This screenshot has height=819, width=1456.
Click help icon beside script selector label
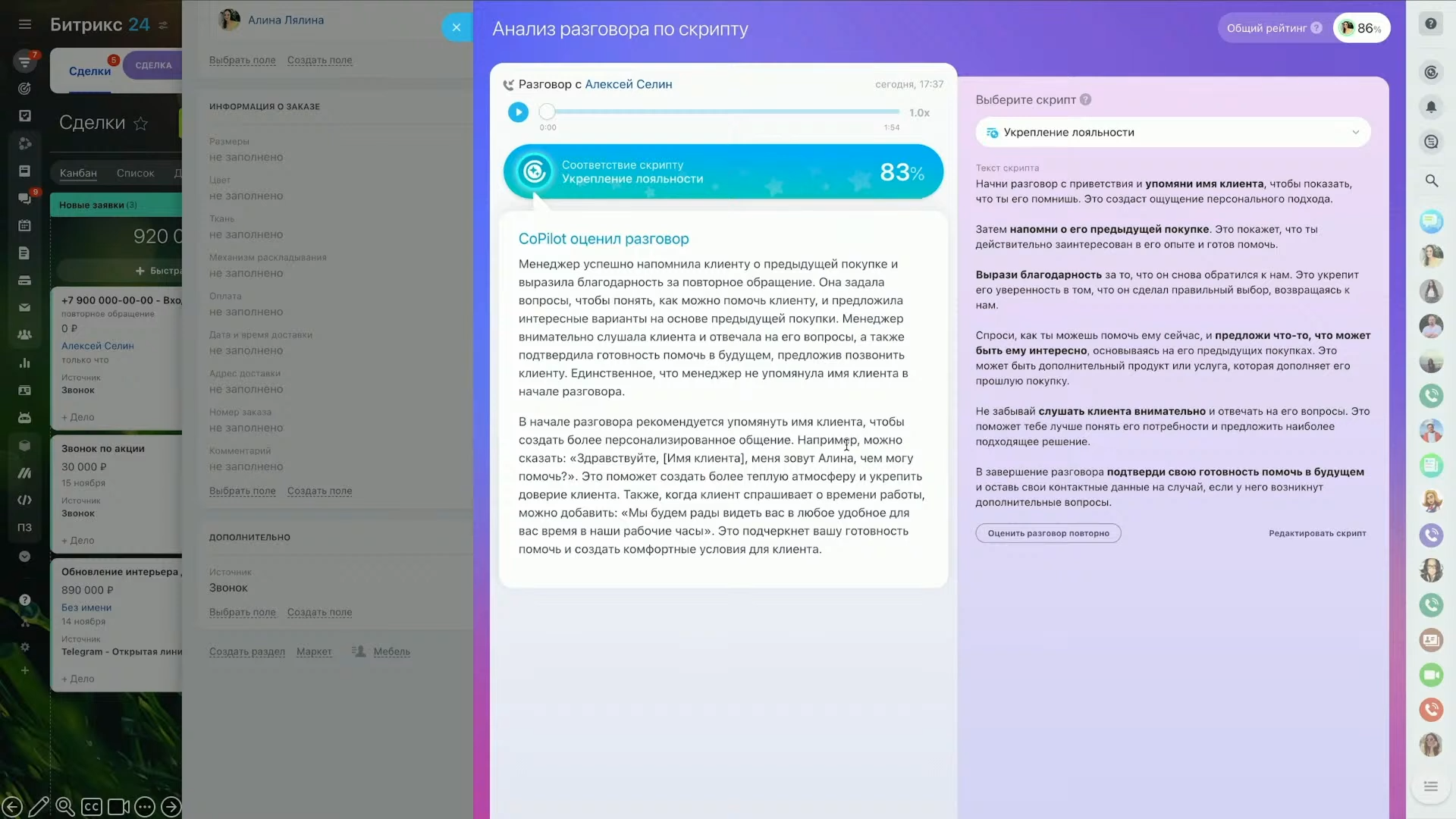tap(1085, 99)
